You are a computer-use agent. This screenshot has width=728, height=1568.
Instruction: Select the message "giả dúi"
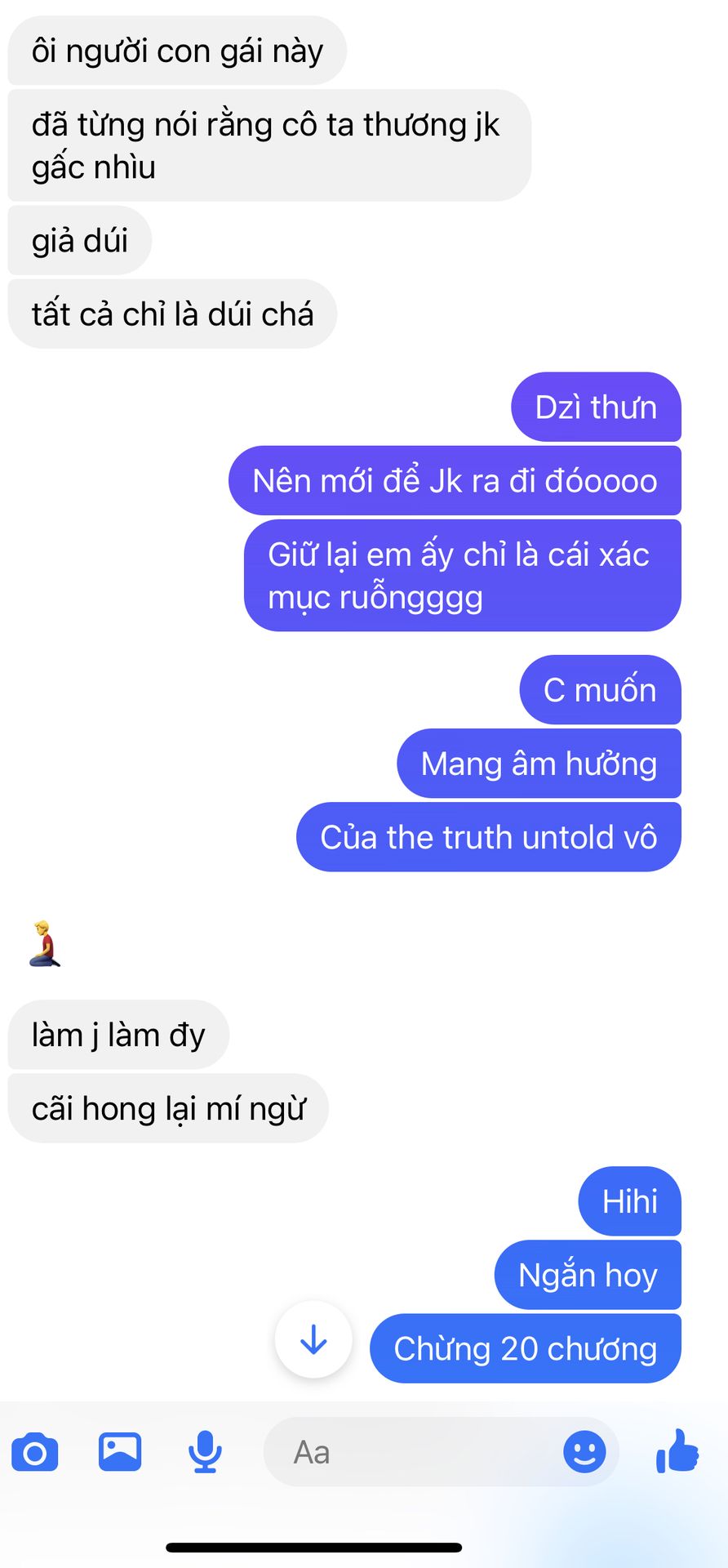coord(80,241)
